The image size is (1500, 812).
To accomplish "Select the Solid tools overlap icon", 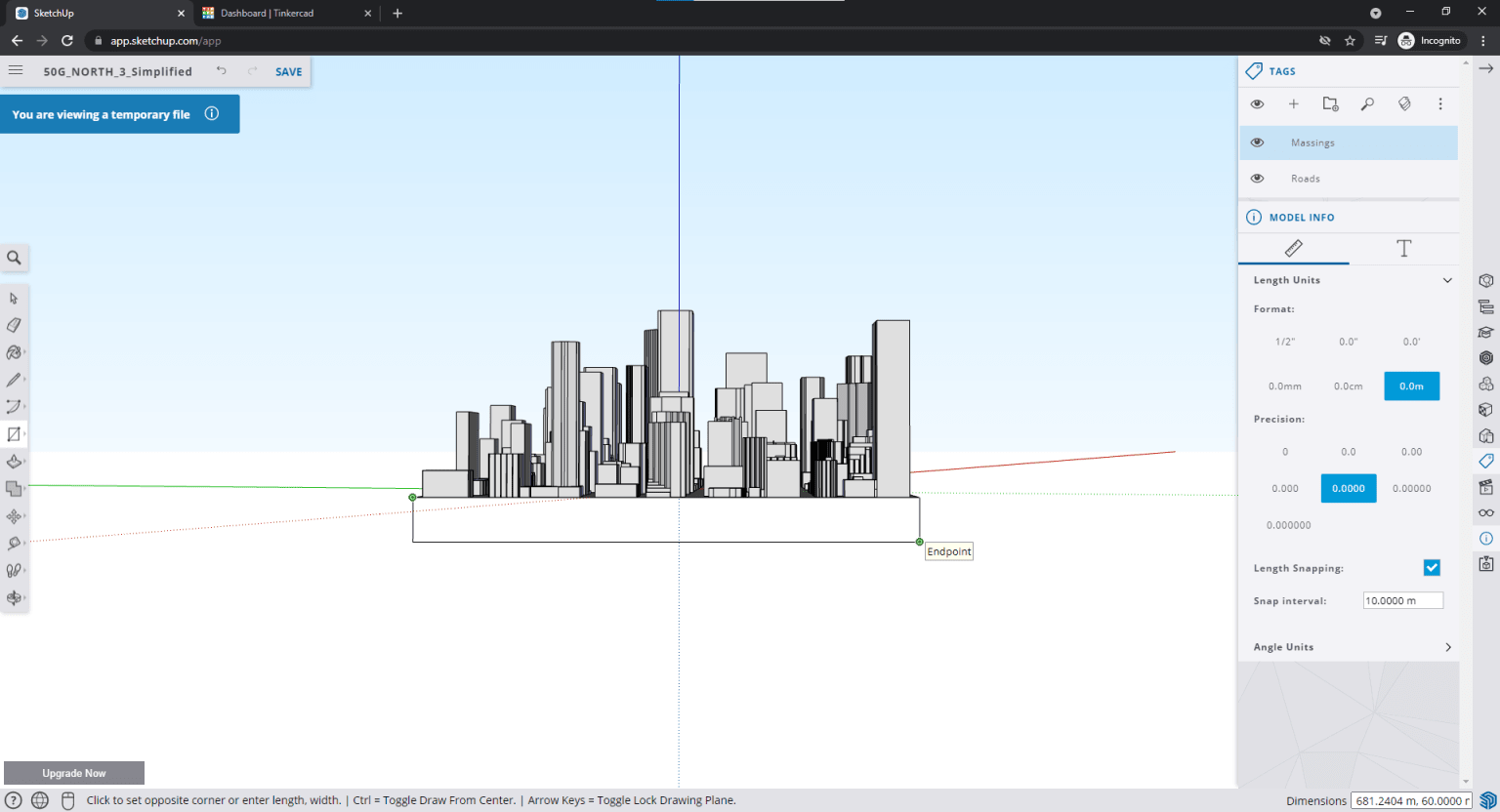I will pos(14,489).
